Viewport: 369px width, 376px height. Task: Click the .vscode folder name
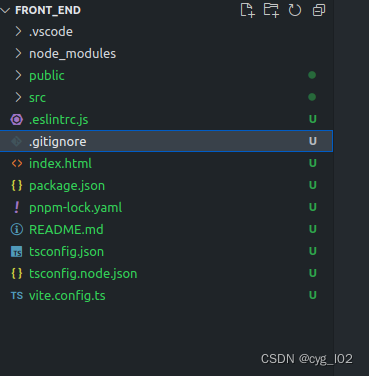coord(51,32)
